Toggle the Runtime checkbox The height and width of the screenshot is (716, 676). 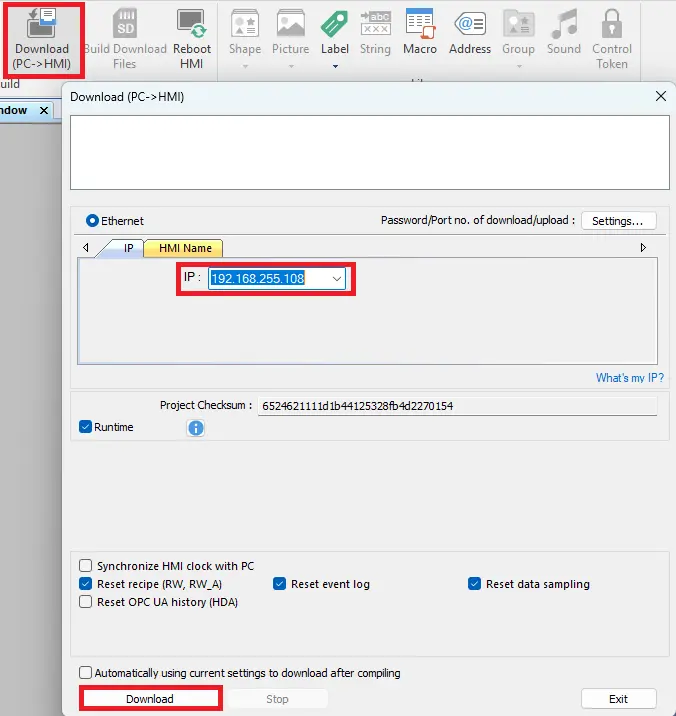(x=85, y=427)
